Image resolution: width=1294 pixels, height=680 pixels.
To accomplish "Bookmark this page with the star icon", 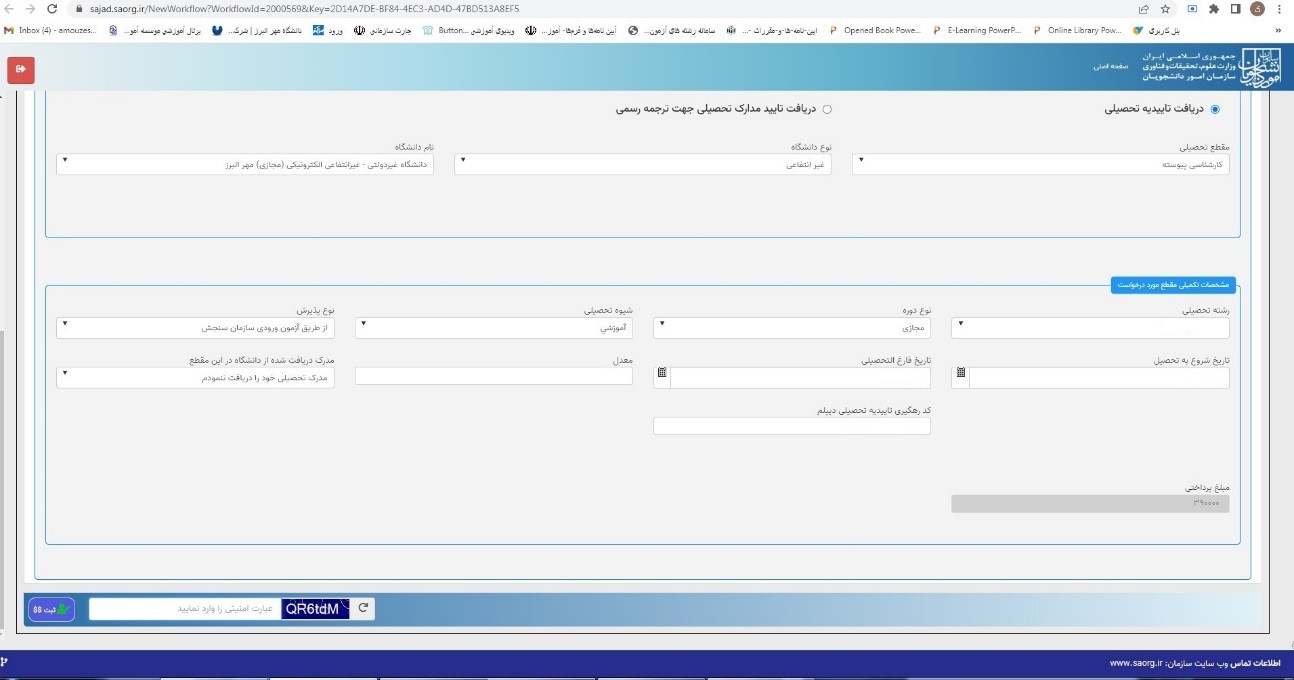I will (1165, 9).
